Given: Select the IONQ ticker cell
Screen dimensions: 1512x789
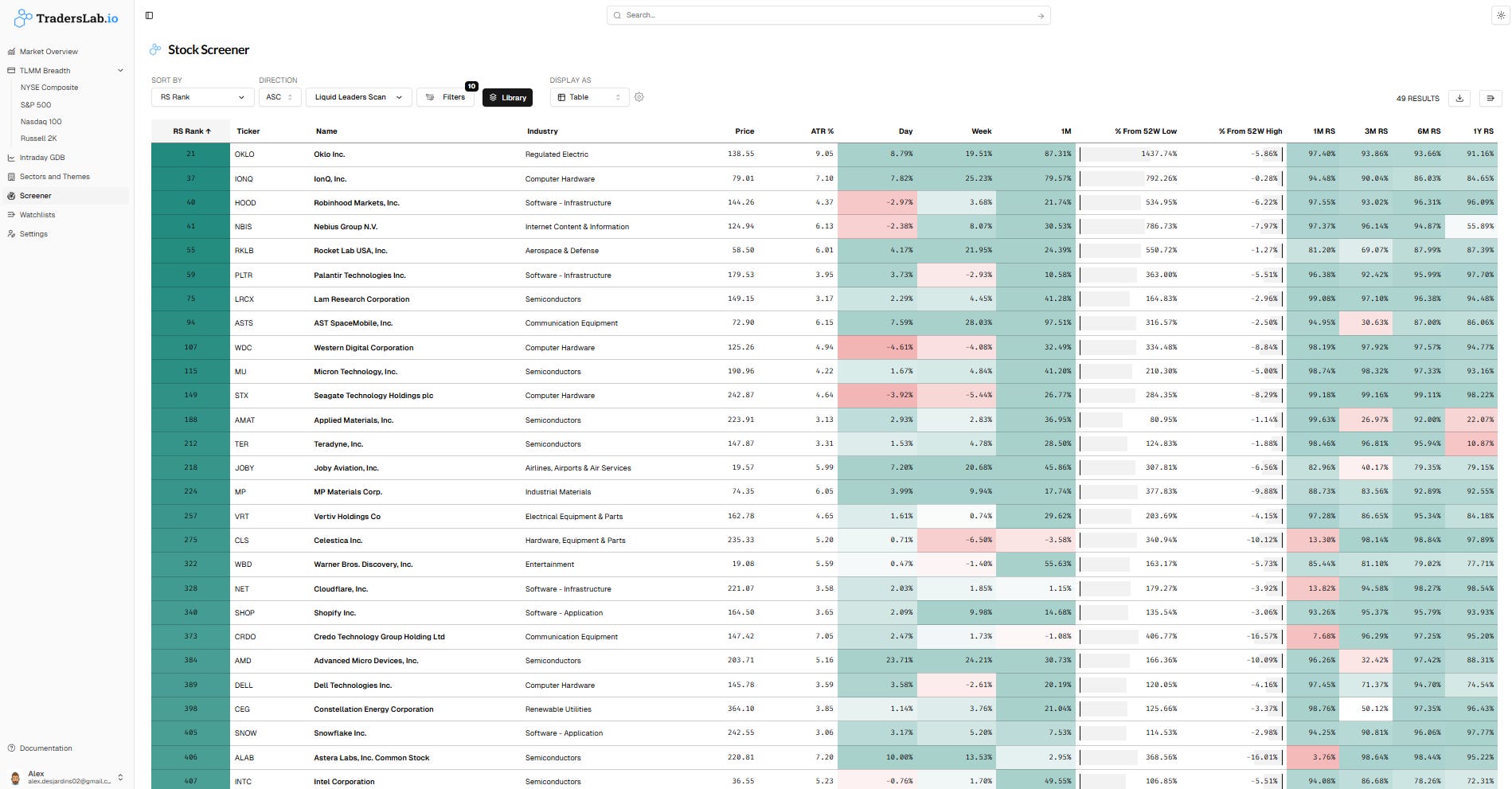Looking at the screenshot, I should coord(244,179).
